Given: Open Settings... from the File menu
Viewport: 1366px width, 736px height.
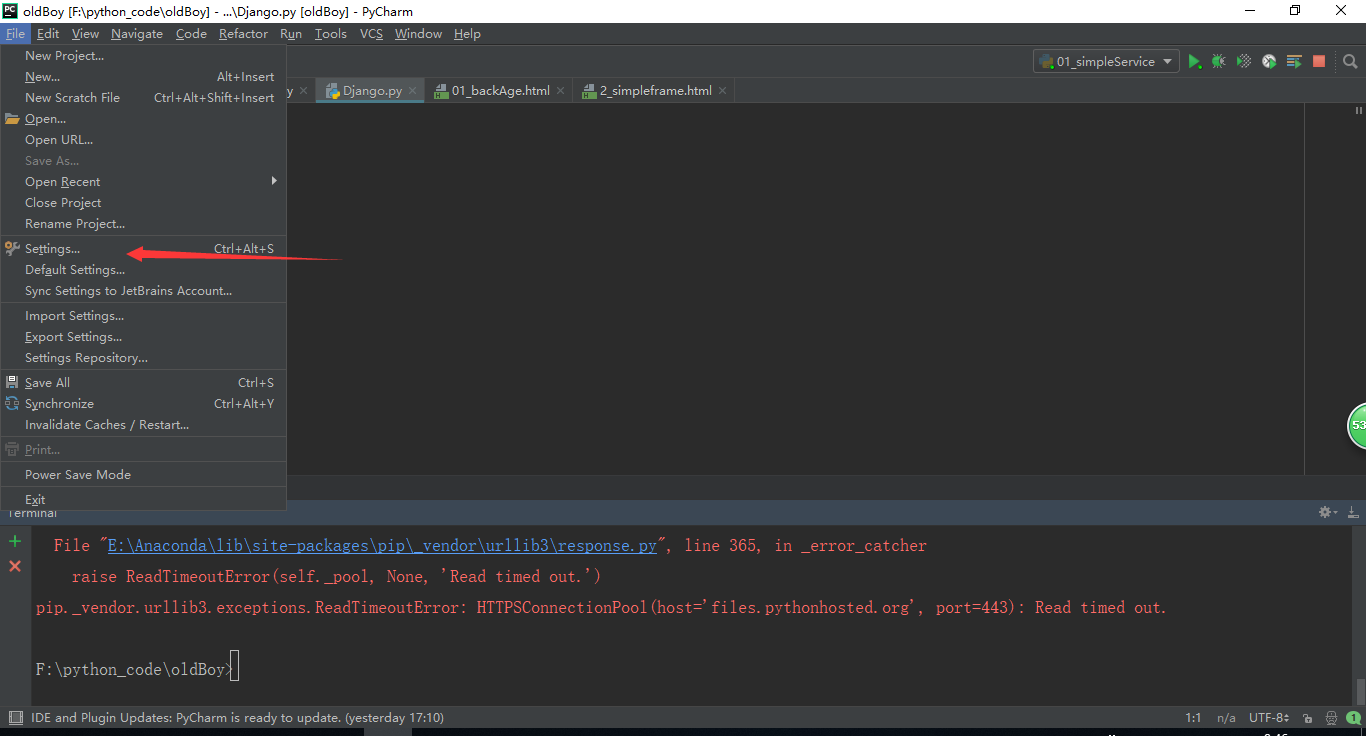Looking at the screenshot, I should click(143, 249).
